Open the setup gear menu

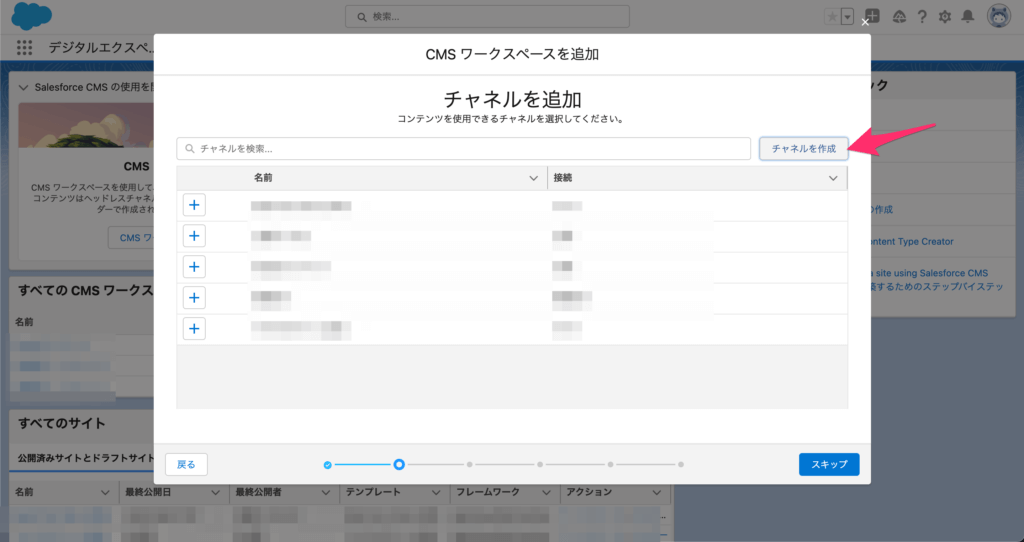click(x=944, y=16)
